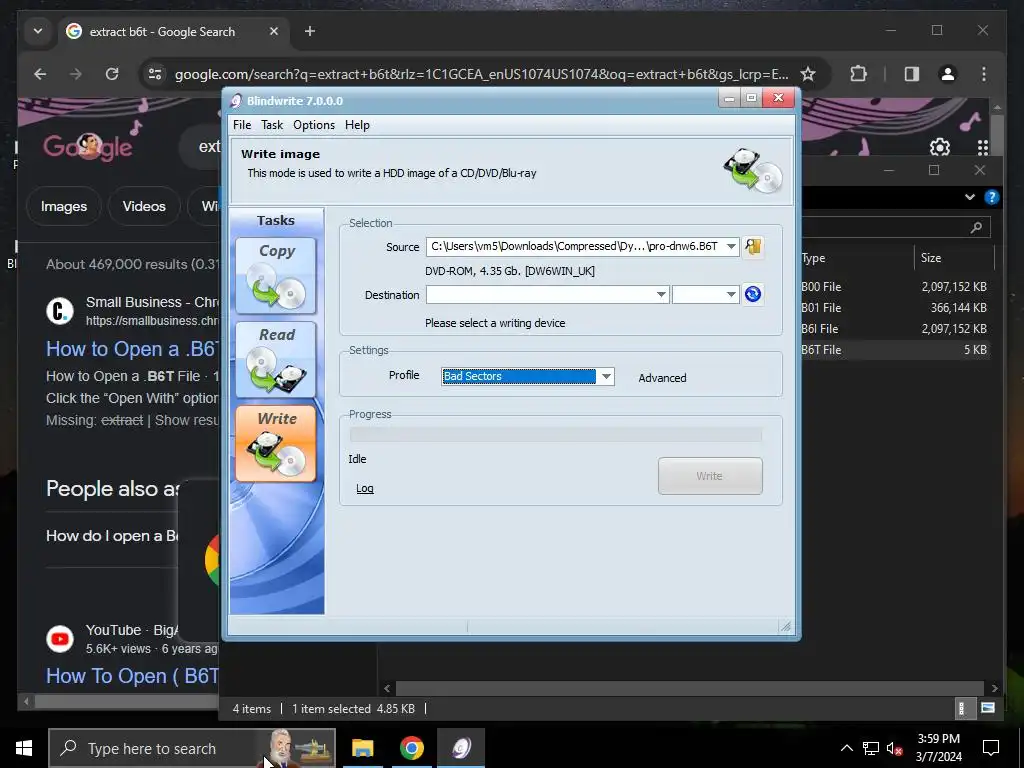This screenshot has height=768, width=1024.
Task: Open Blindwrite from taskbar
Action: (461, 748)
